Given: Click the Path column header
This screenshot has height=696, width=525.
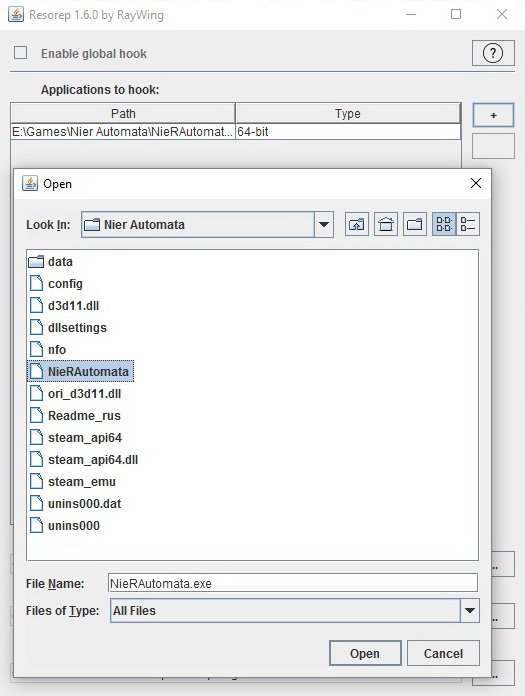Looking at the screenshot, I should coord(123,114).
